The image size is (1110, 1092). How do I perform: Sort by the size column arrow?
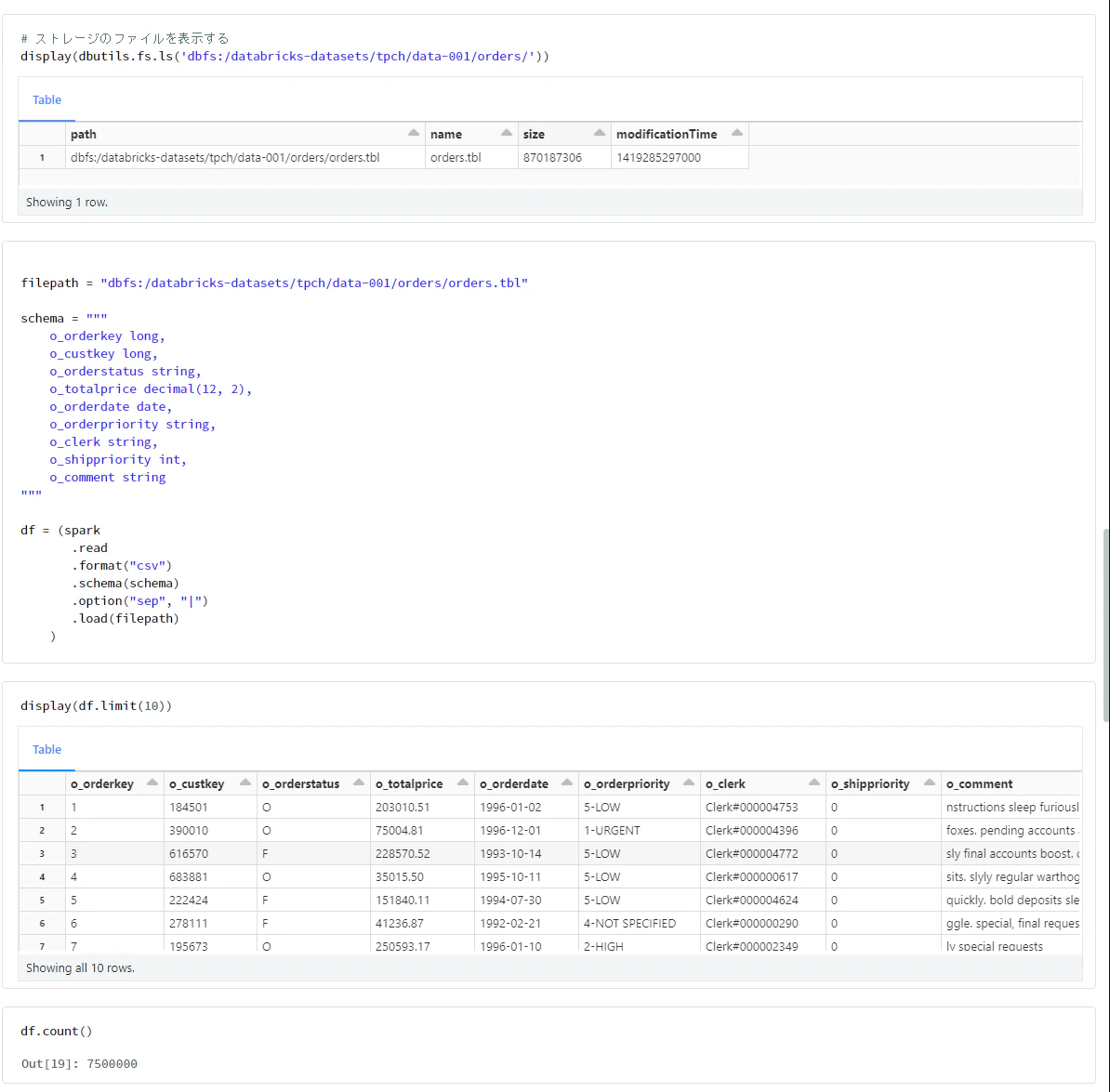600,133
